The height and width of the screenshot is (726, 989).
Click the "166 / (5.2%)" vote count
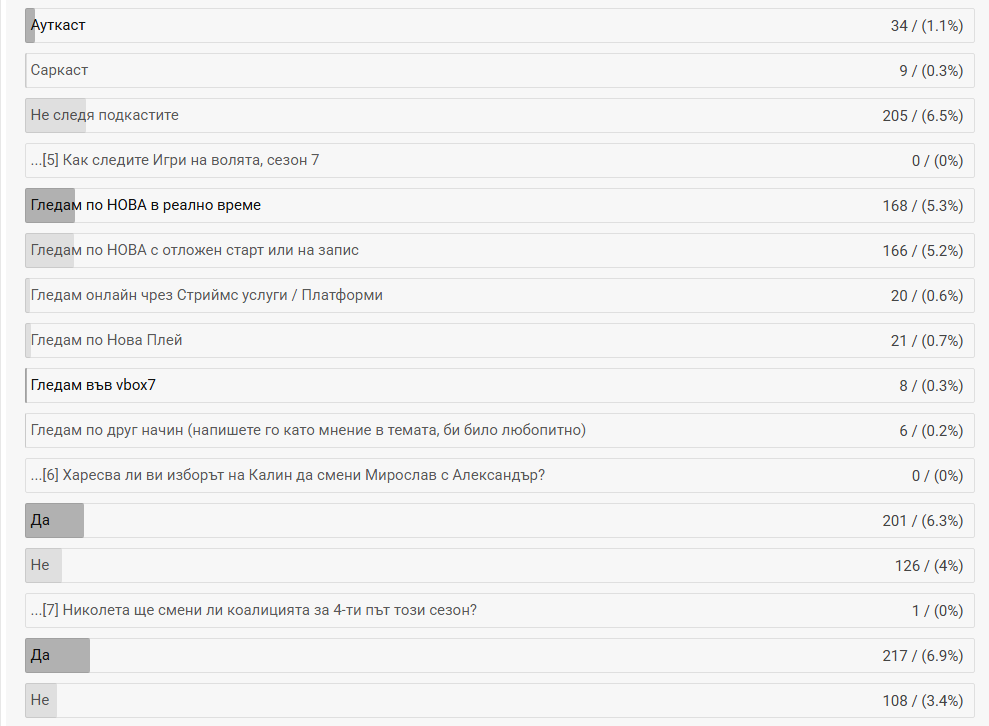(x=922, y=250)
